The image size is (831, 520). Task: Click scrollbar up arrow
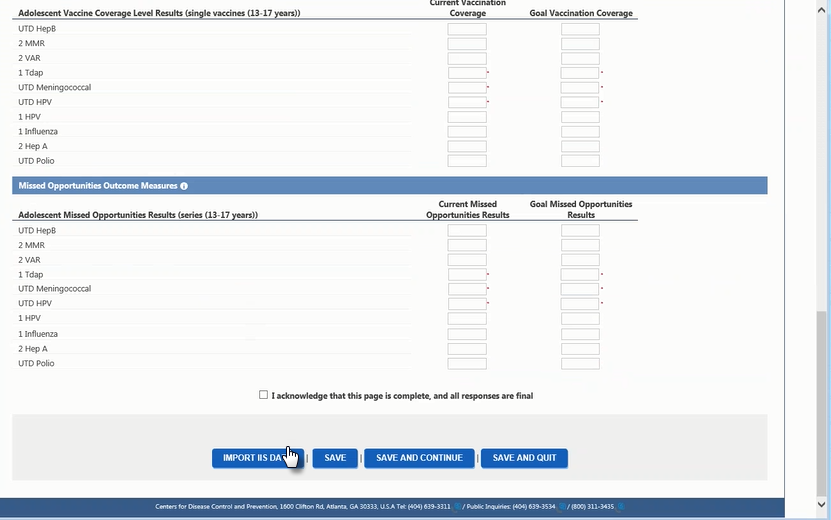tap(821, 10)
